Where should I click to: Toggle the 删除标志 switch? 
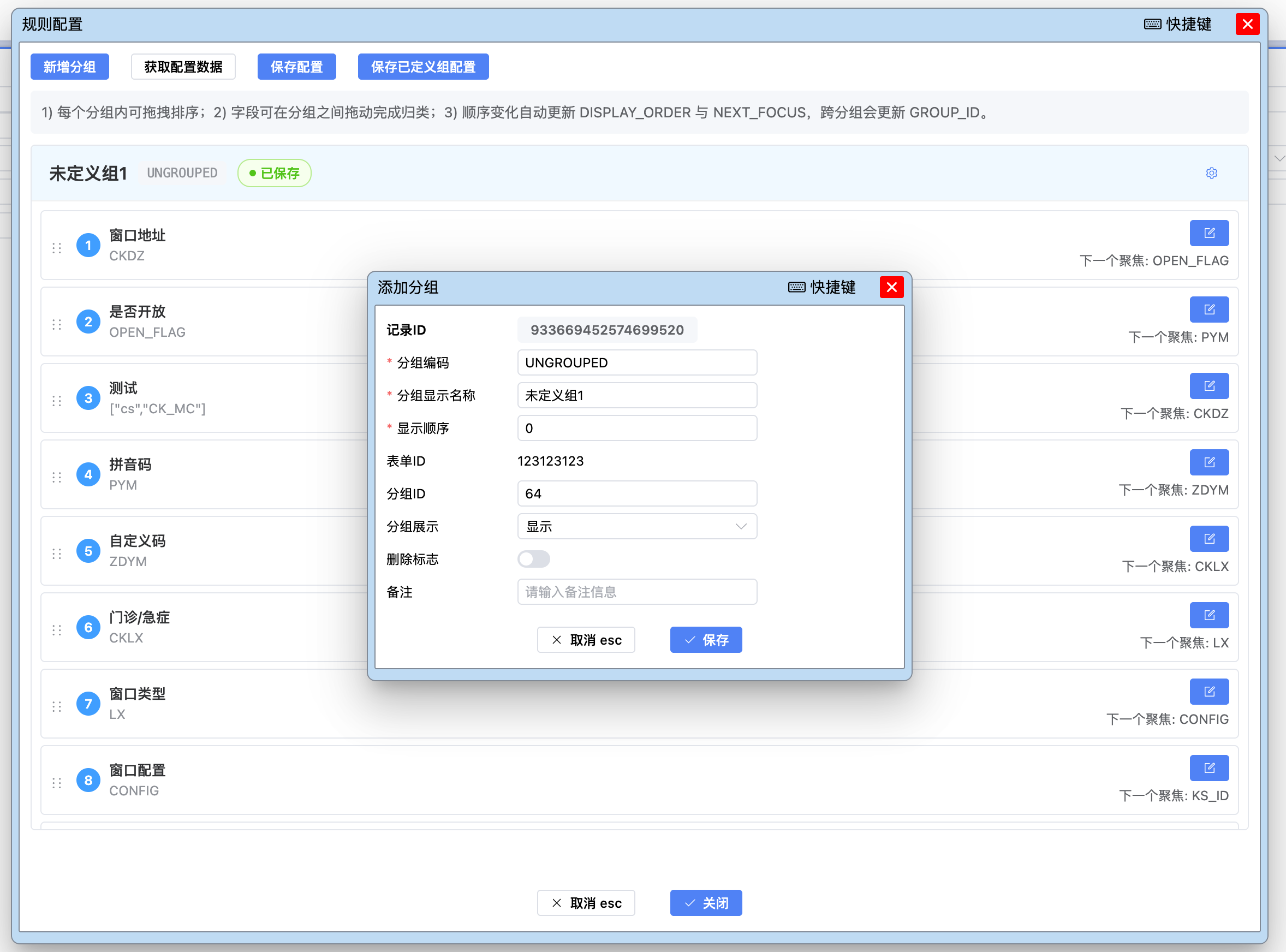[x=533, y=559]
